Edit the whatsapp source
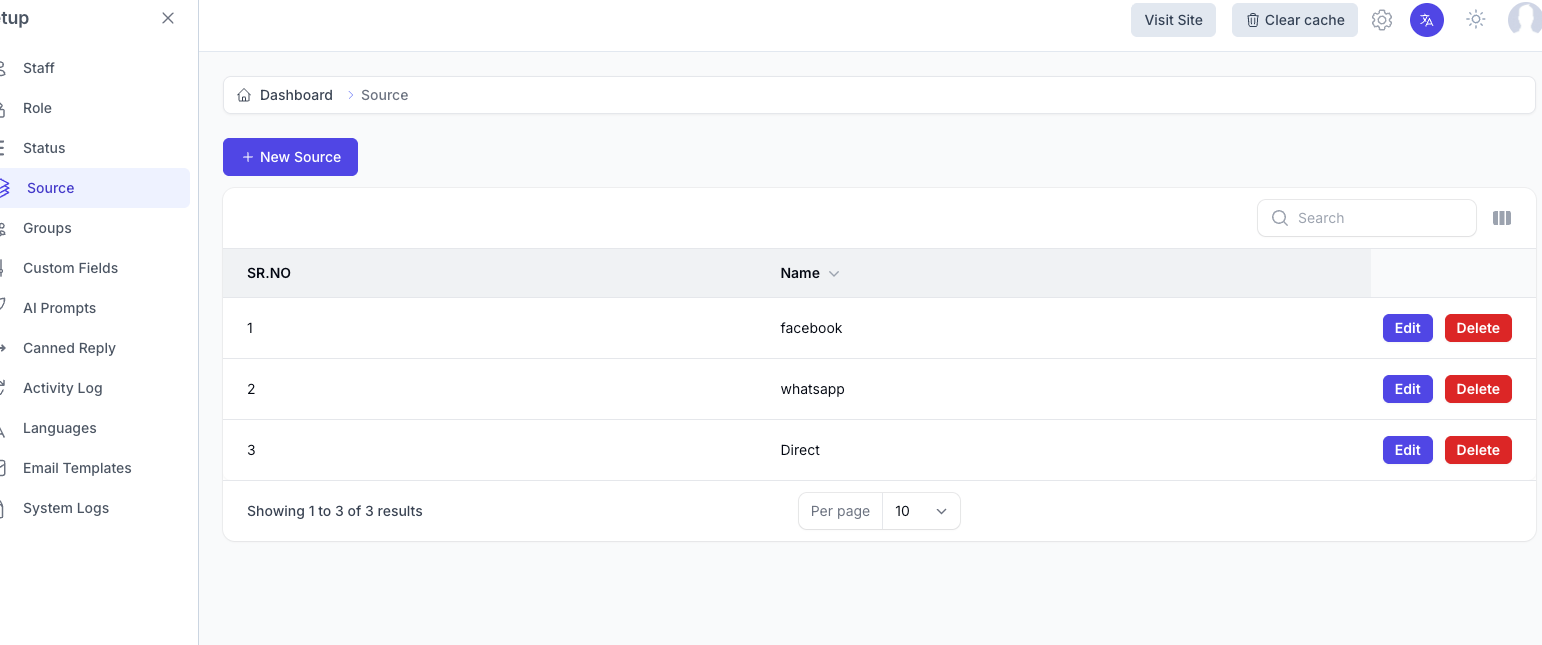This screenshot has height=645, width=1542. tap(1407, 389)
